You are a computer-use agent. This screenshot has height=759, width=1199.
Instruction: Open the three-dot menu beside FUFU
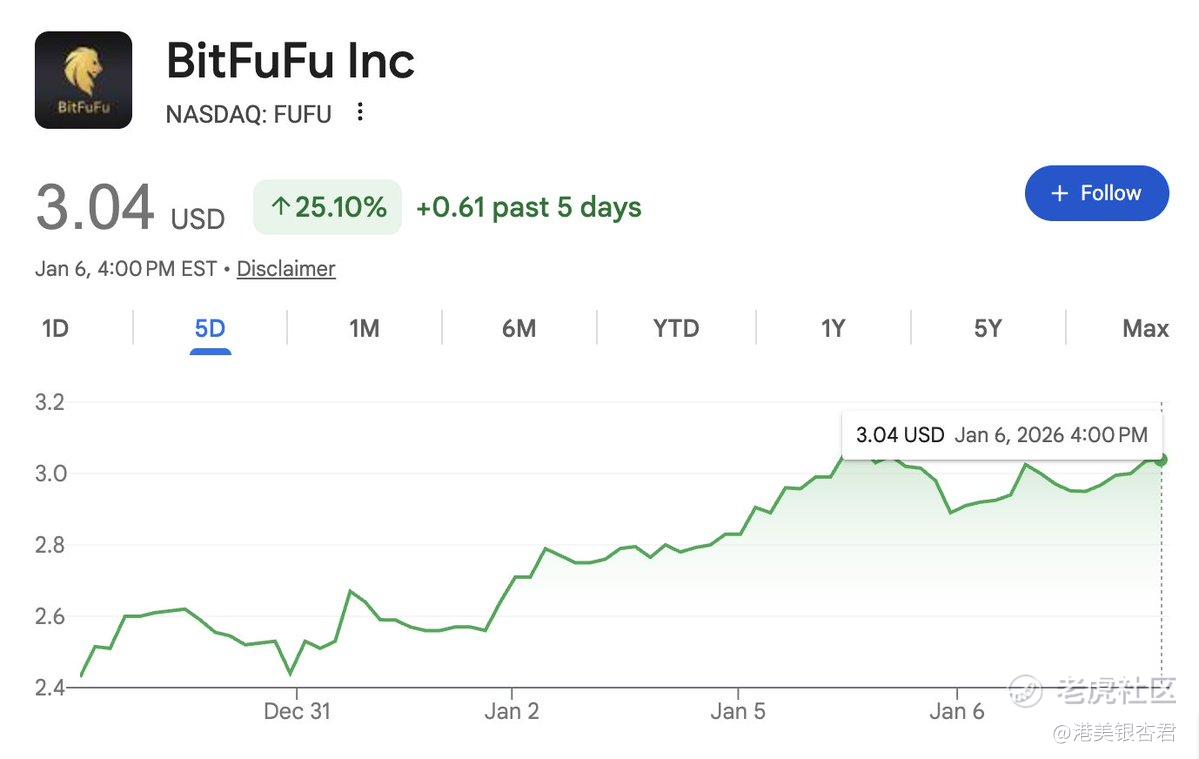point(360,112)
